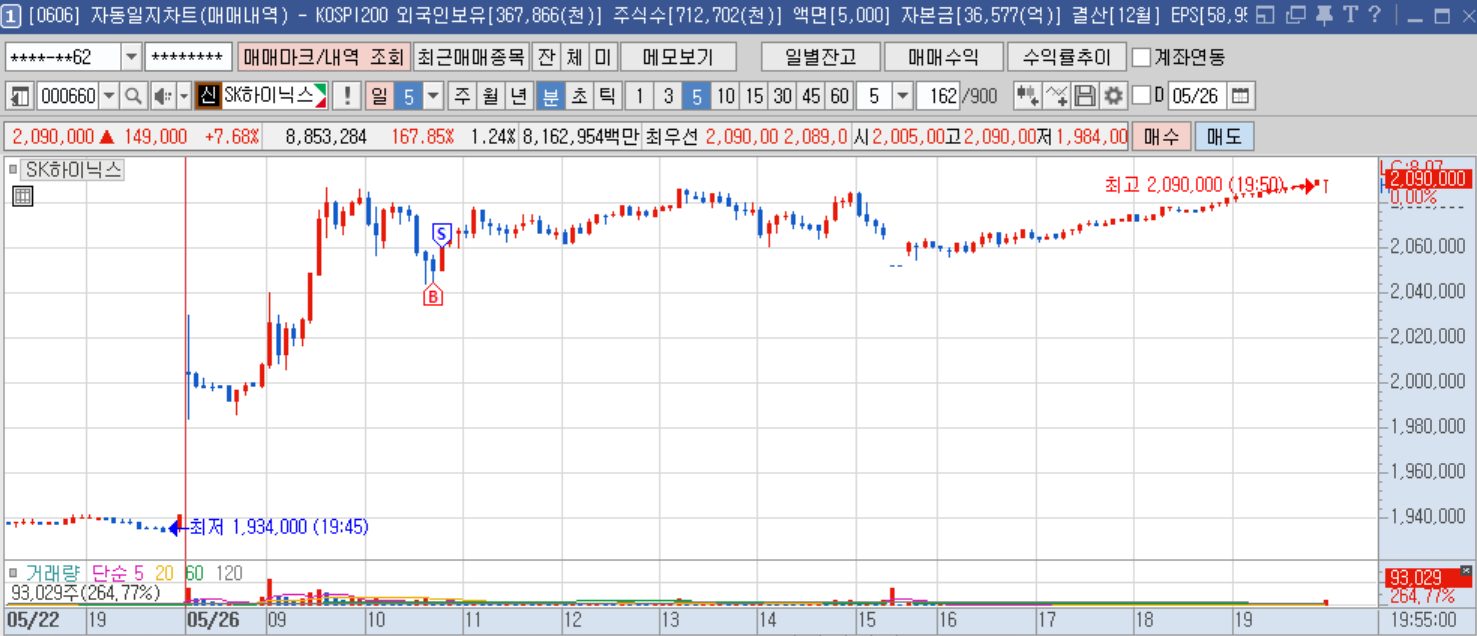Expand stock code 000660 dropdown
Screen dimensions: 1477x636
pyautogui.click(x=108, y=96)
